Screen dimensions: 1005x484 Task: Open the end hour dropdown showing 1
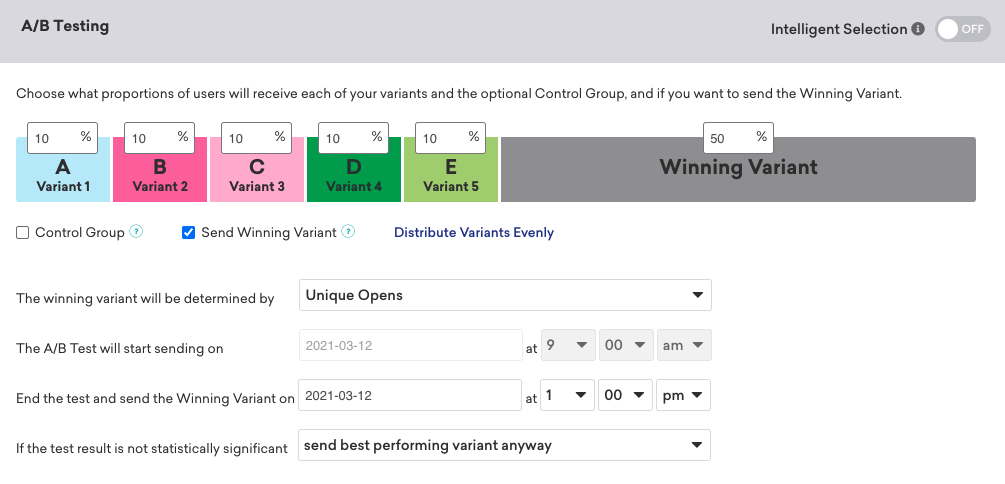pos(568,395)
